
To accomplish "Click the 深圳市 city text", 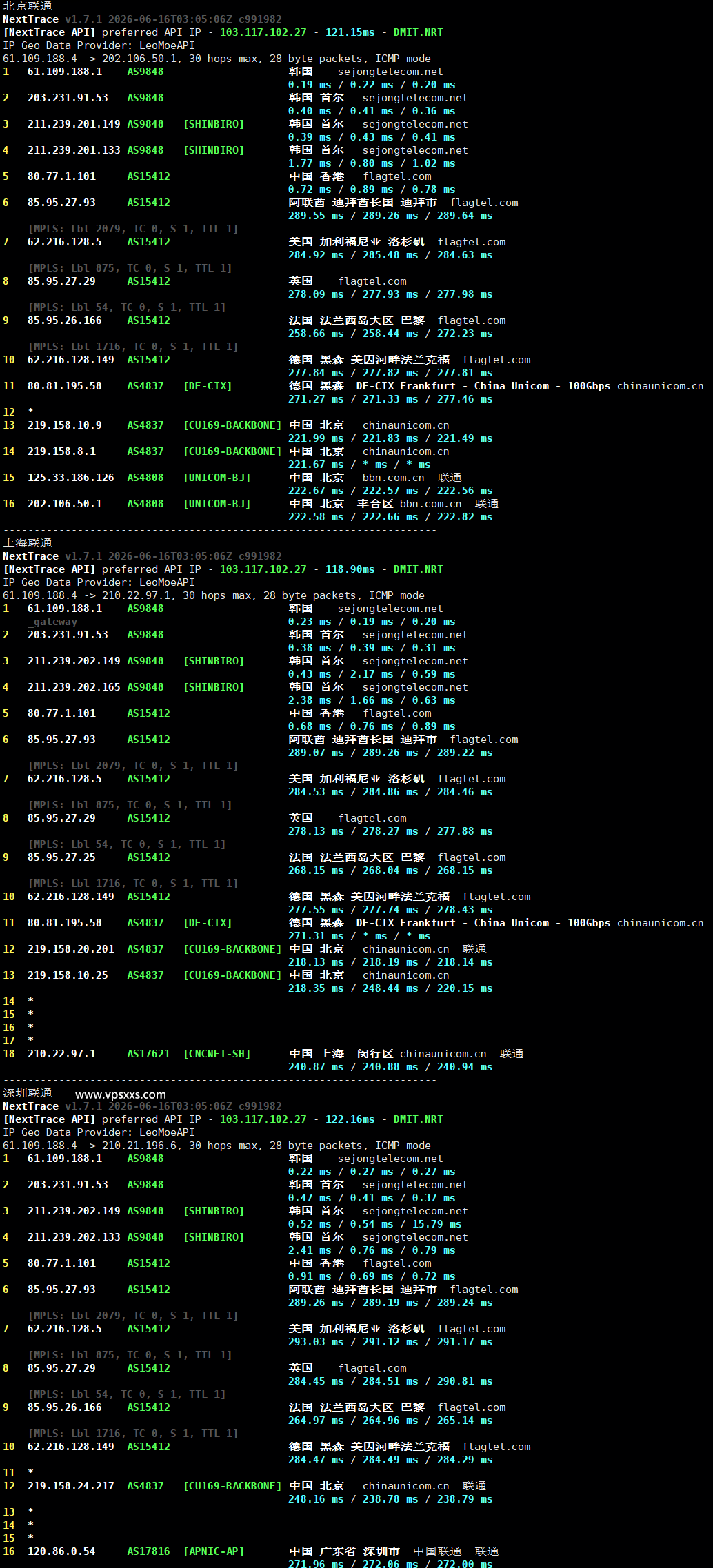I will pos(381,1551).
